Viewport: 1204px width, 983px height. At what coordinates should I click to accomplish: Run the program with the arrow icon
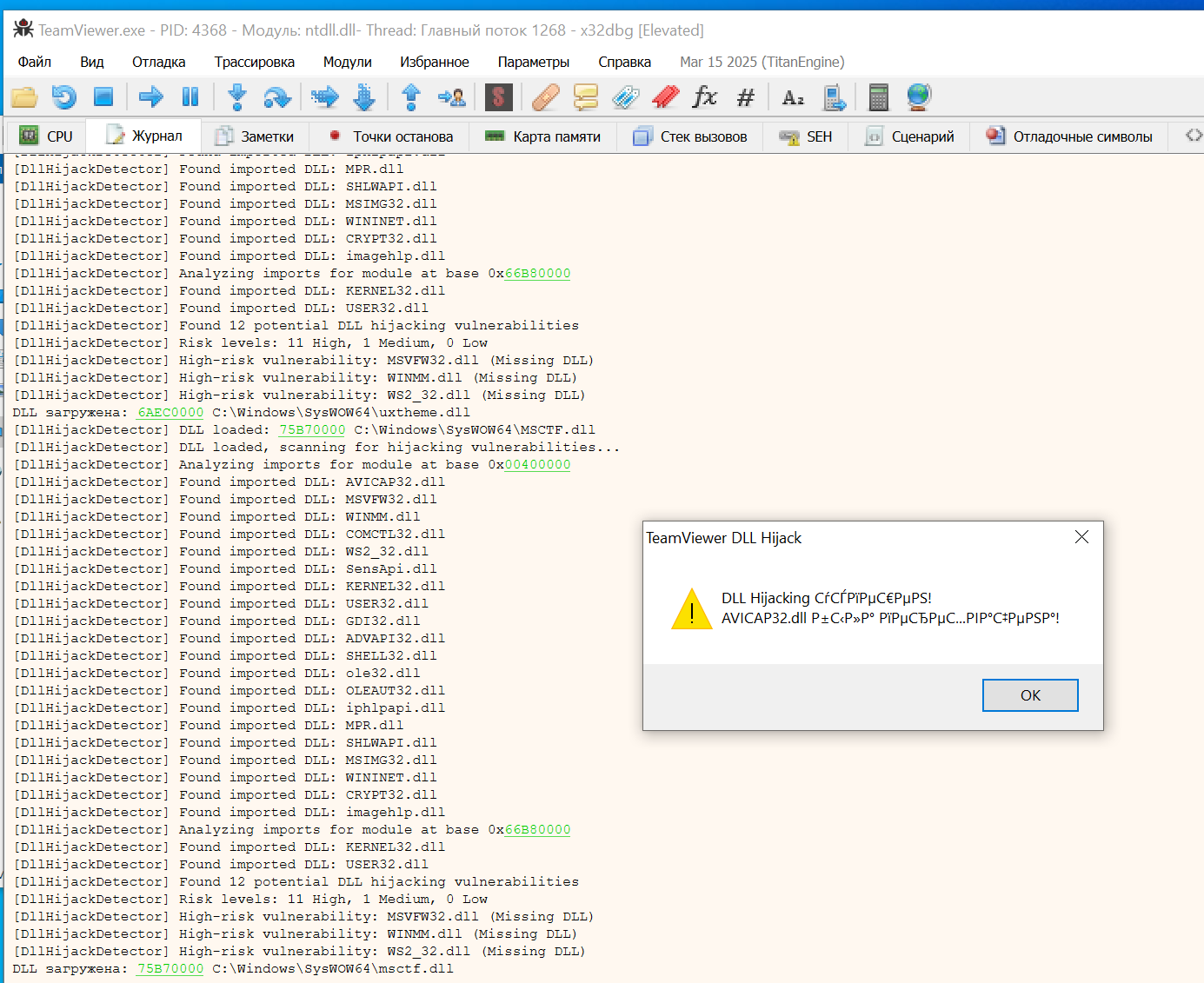[x=151, y=97]
